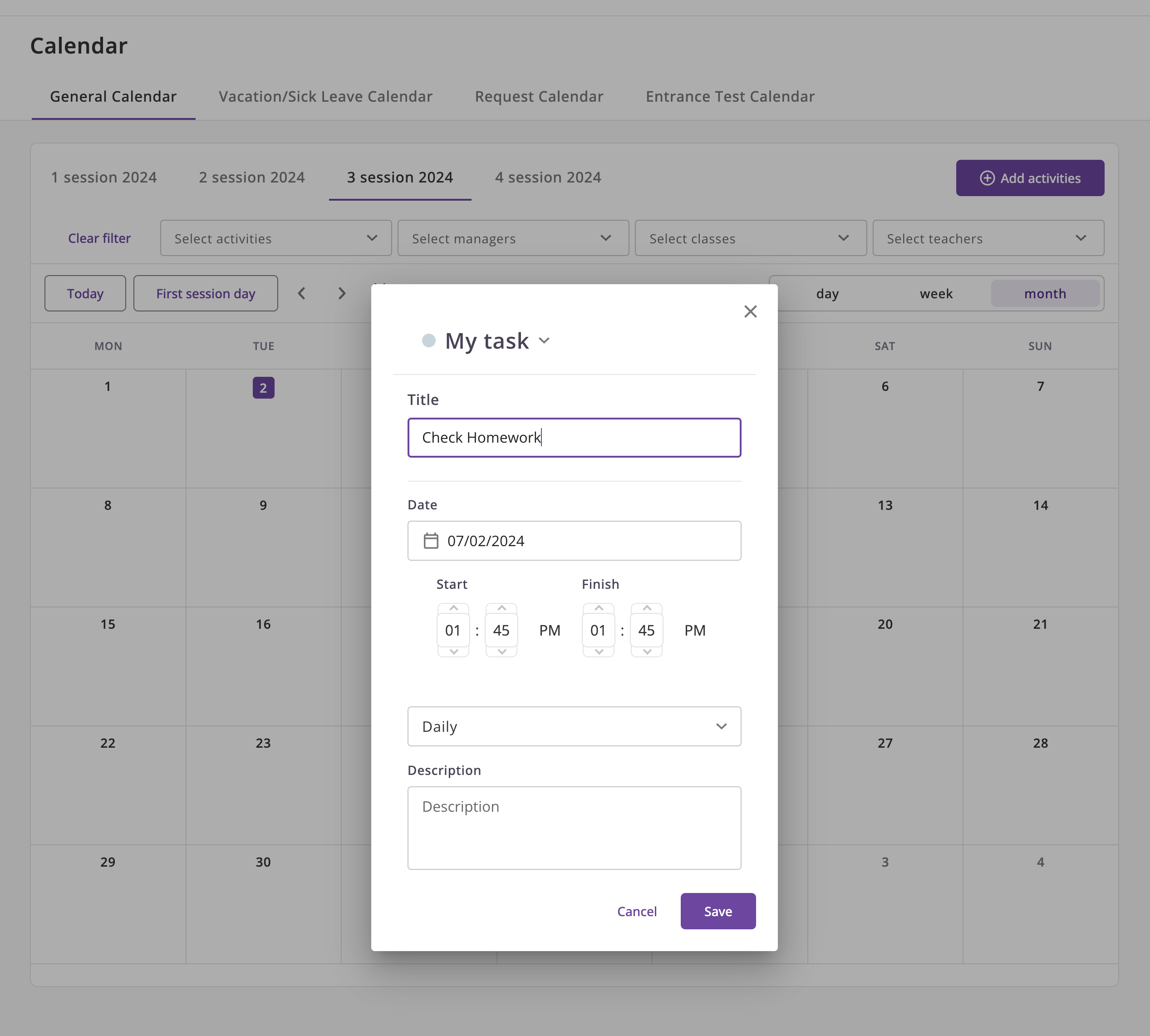1150x1036 pixels.
Task: Increase finish hour with up arrow
Action: click(599, 608)
